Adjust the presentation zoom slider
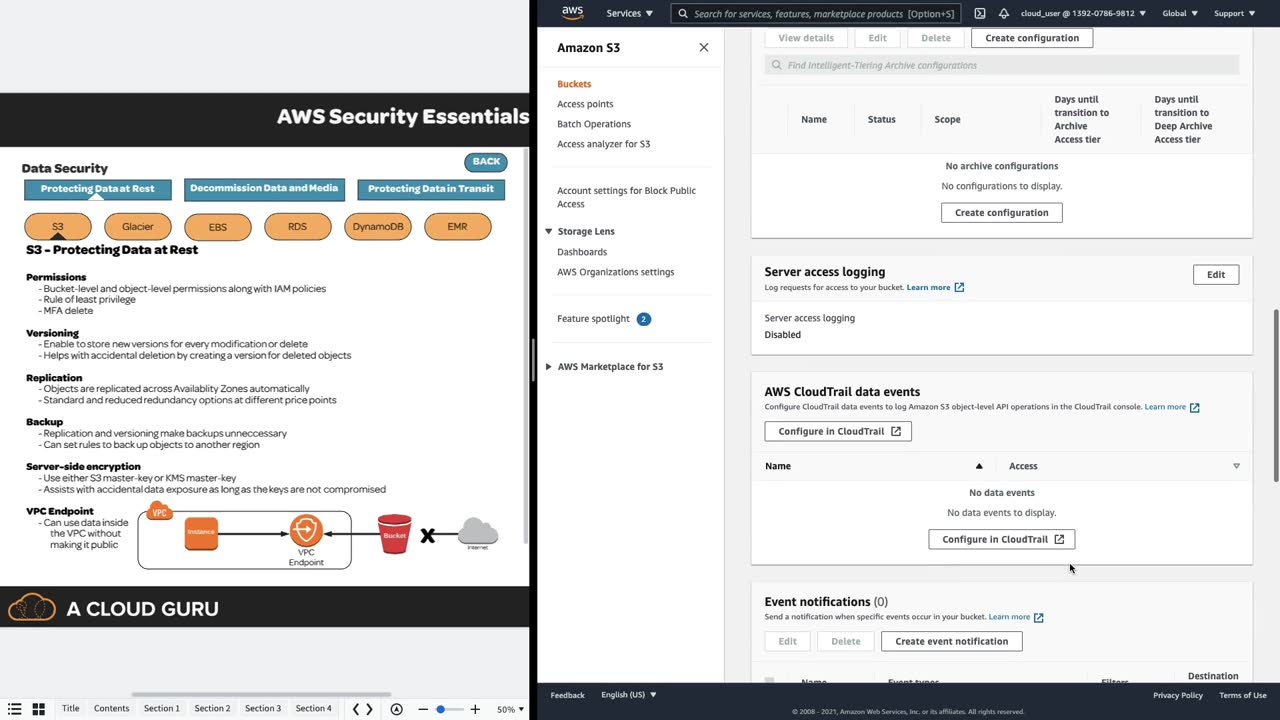The image size is (1280, 720). click(x=441, y=709)
